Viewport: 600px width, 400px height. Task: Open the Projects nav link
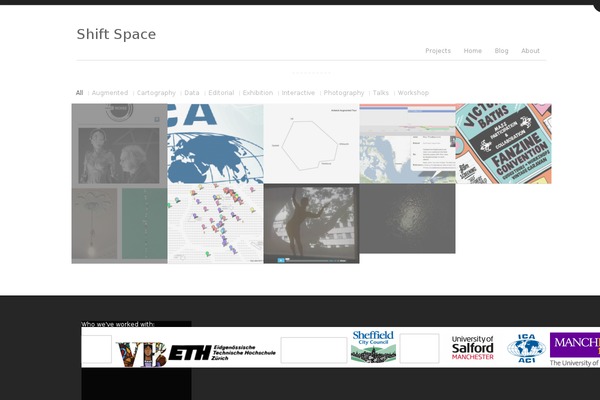tap(438, 51)
